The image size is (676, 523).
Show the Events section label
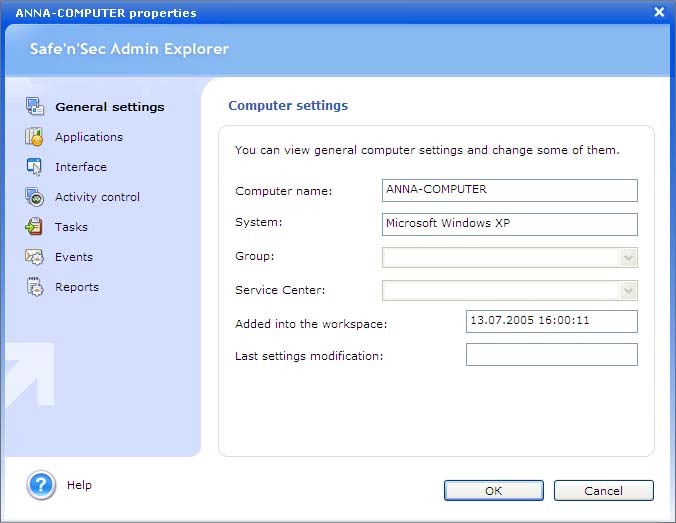(74, 257)
